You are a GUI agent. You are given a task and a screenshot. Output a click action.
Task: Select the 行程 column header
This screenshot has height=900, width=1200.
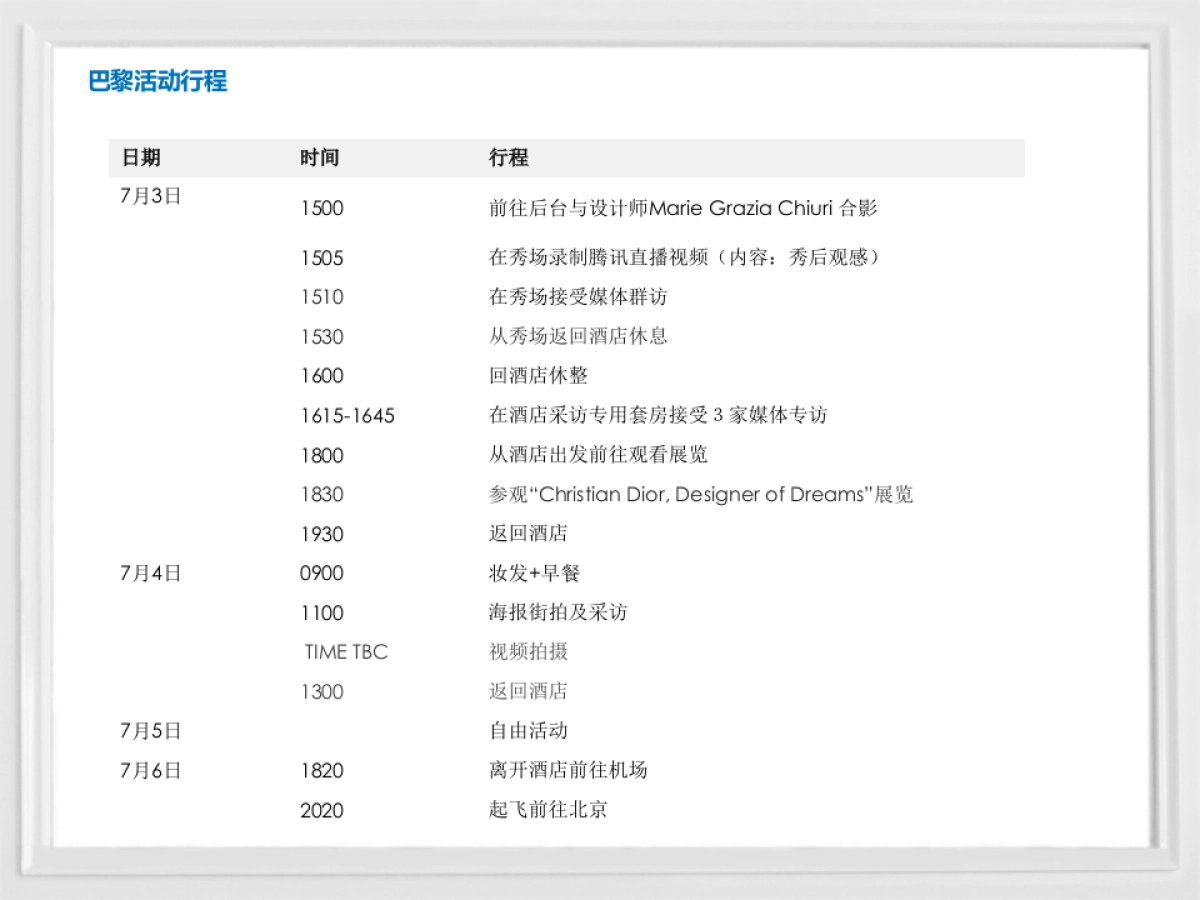pyautogui.click(x=508, y=158)
